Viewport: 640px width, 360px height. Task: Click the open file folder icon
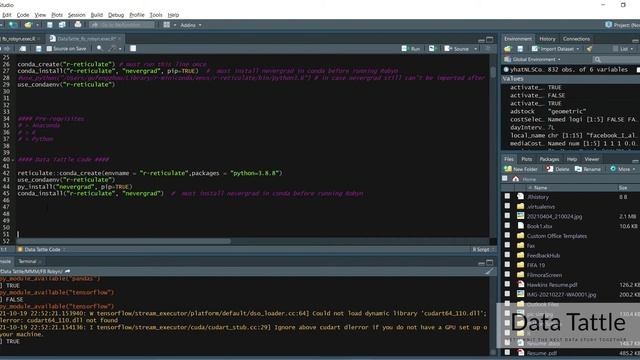tap(28, 25)
